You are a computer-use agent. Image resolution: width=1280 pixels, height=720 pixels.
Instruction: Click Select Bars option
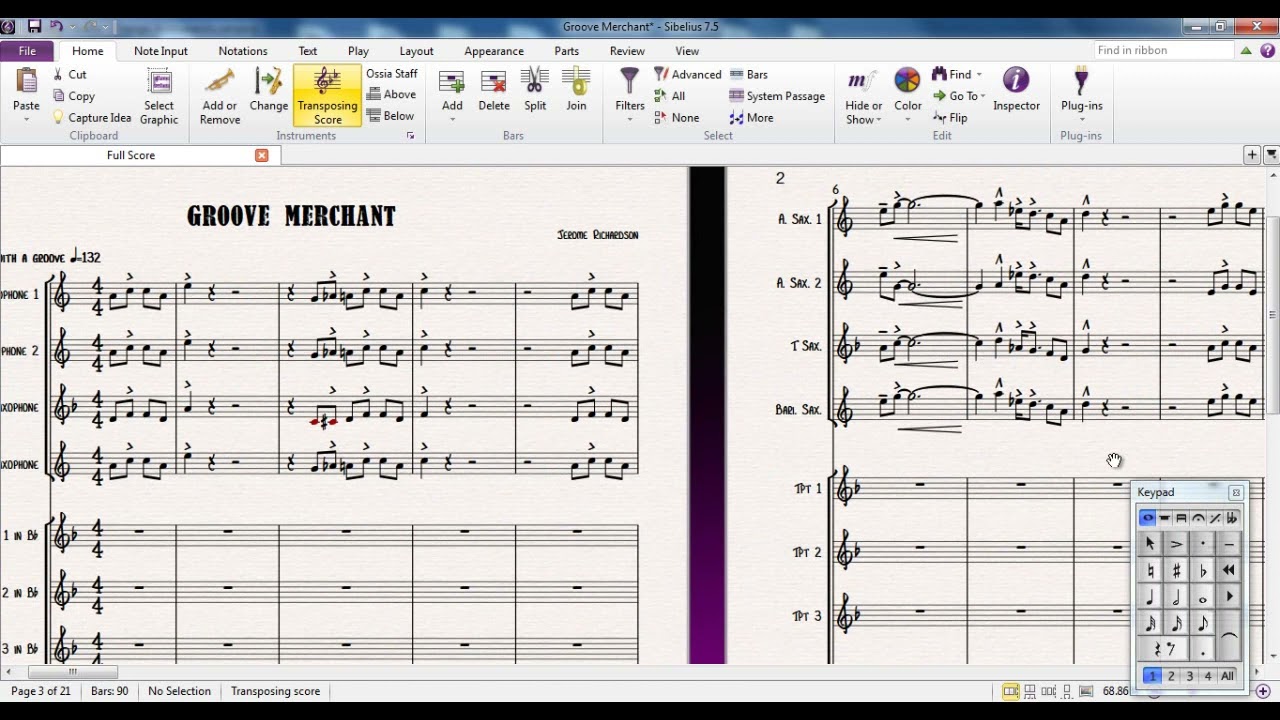click(749, 74)
